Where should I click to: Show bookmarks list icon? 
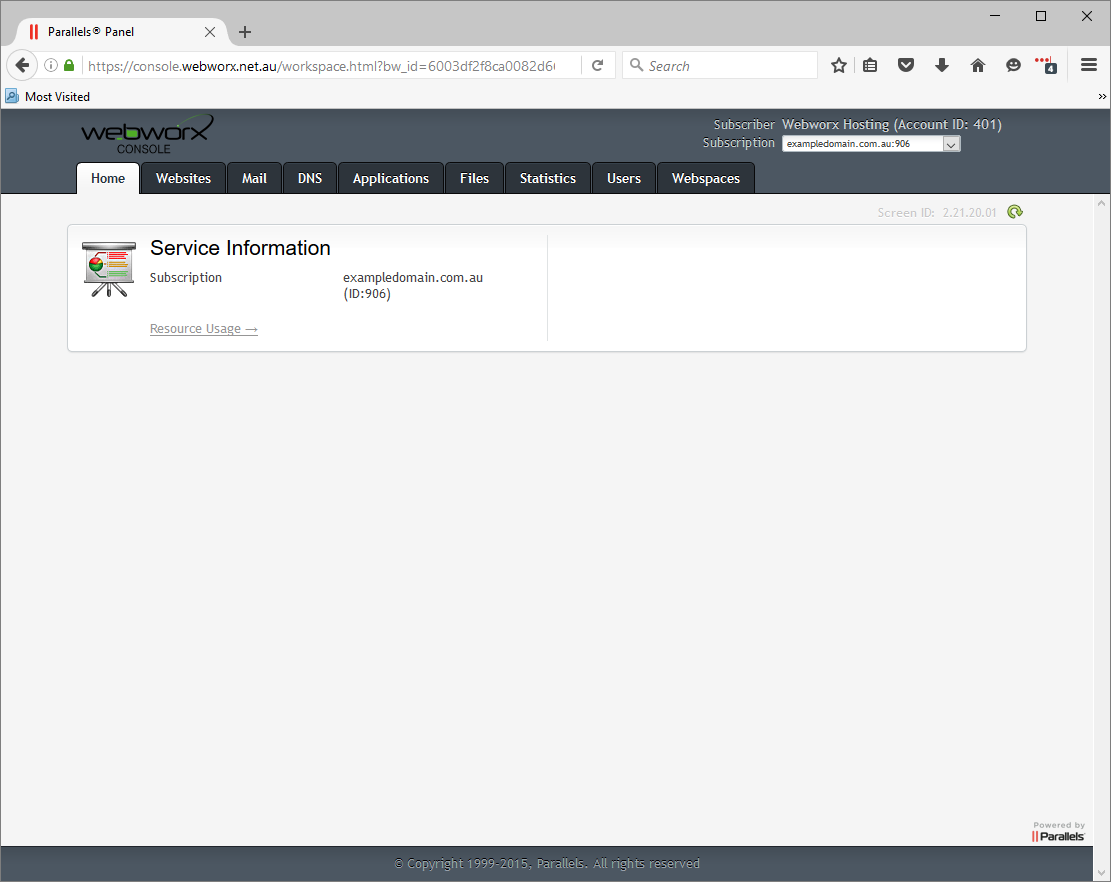[x=870, y=66]
